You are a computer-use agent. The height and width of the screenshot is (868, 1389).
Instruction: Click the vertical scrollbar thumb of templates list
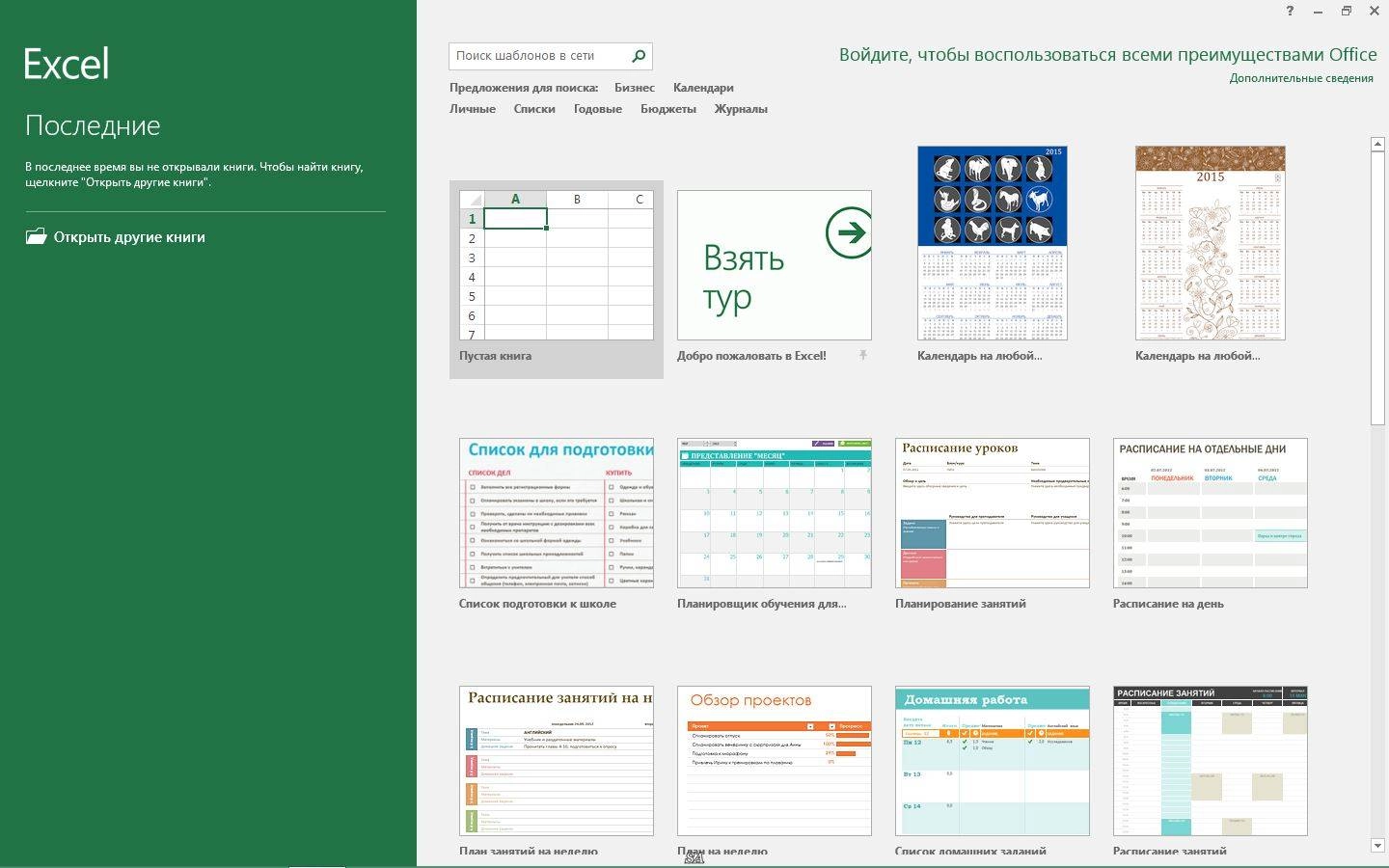click(1377, 287)
